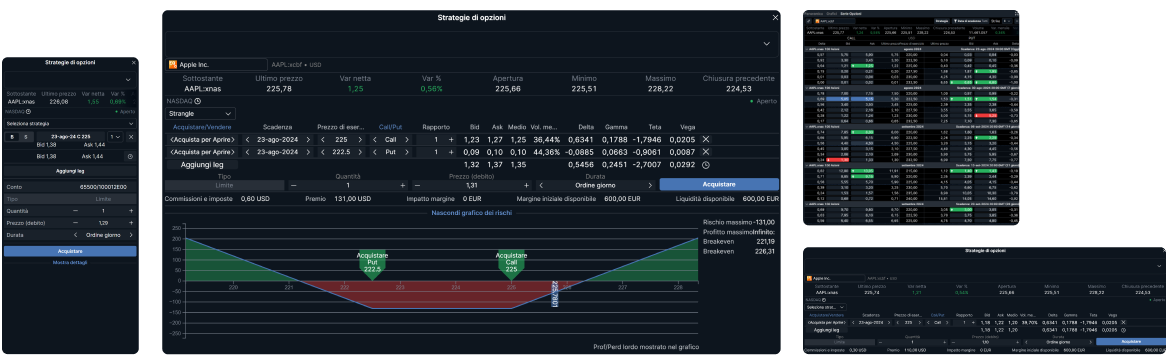Open the Strangle strategy dropdown
This screenshot has height=364, width=1168.
[x=200, y=114]
